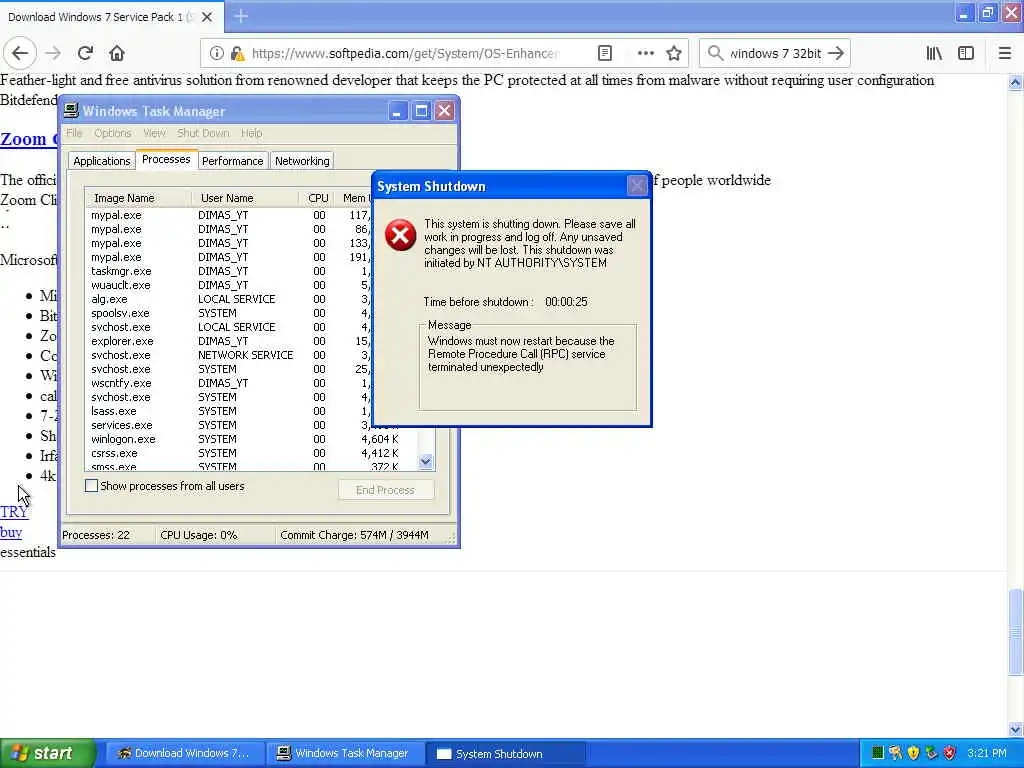Open page actions three-dots menu

point(645,54)
